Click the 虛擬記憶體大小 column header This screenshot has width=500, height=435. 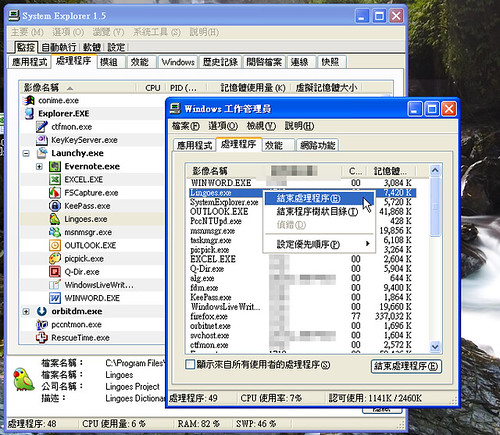[326, 88]
